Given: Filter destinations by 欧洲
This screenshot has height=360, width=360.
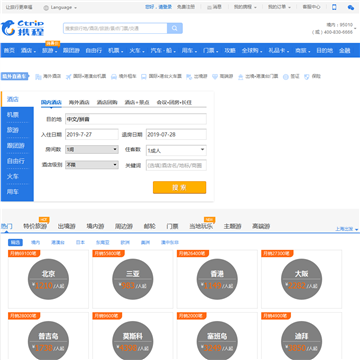Looking at the screenshot, I should point(125,242).
